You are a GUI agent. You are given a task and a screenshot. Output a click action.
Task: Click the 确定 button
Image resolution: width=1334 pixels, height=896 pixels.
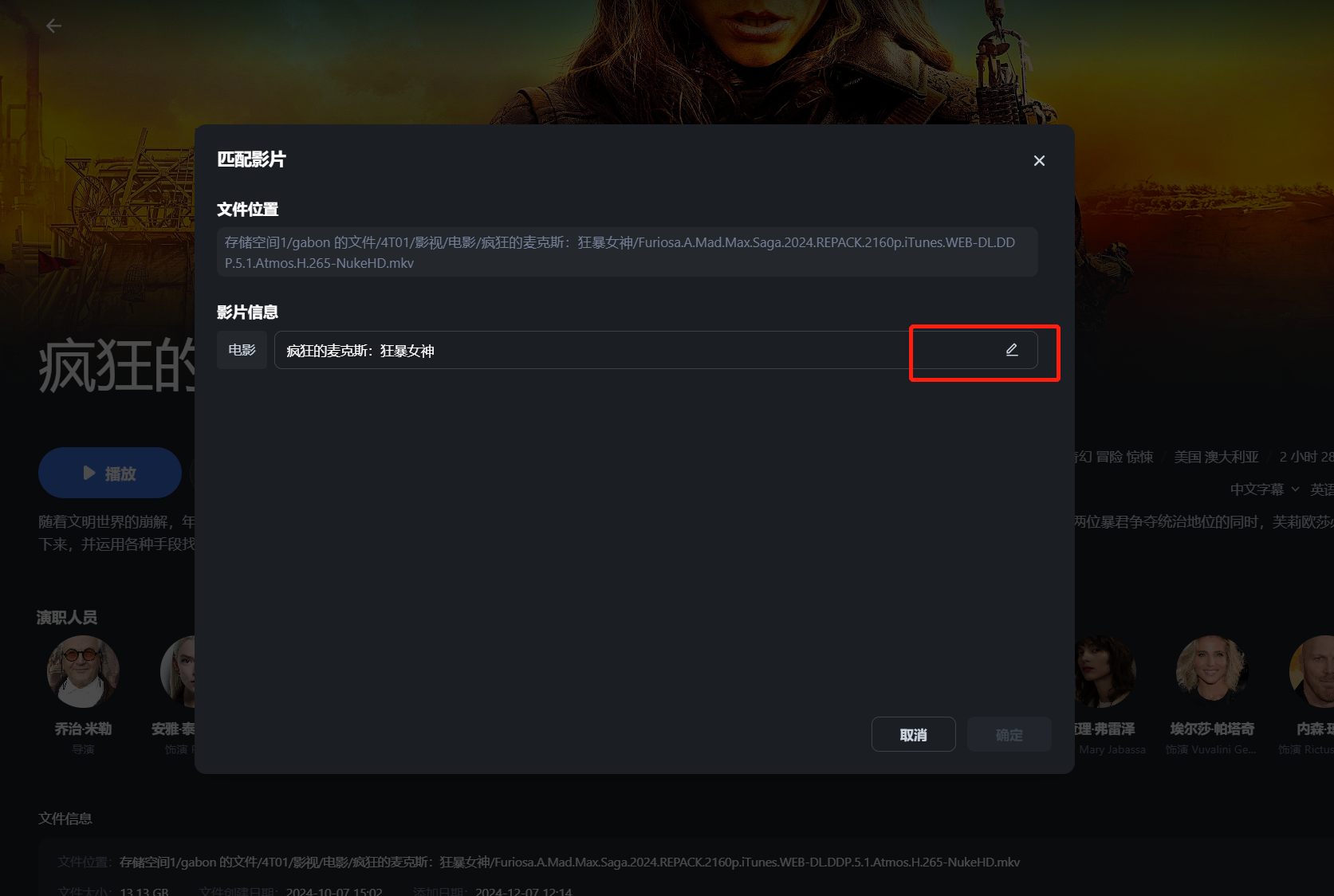coord(1009,734)
